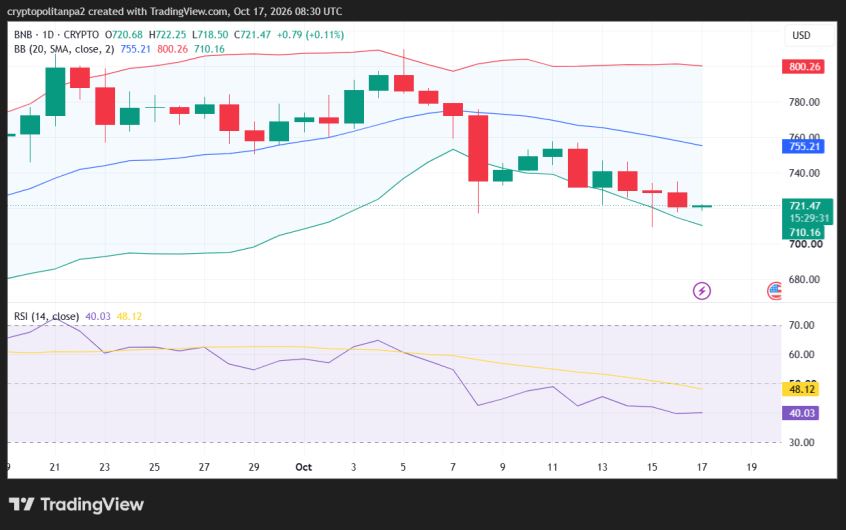Viewport: 846px width, 530px height.
Task: Click the close value C721.47
Action: point(253,35)
